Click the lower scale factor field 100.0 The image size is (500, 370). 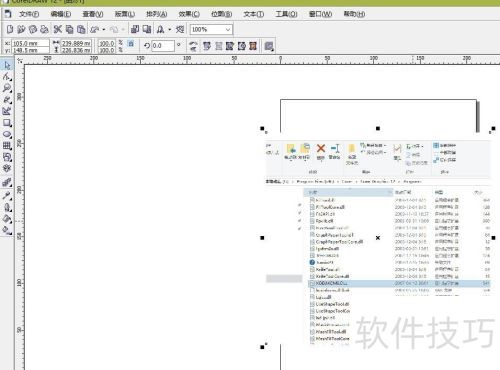tap(107, 50)
